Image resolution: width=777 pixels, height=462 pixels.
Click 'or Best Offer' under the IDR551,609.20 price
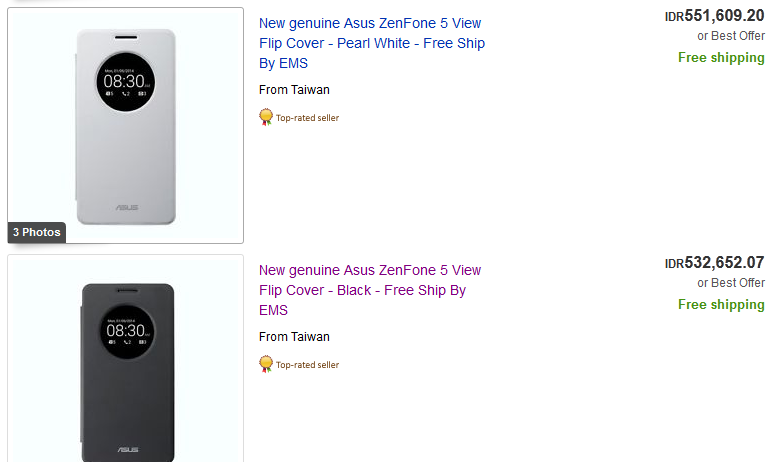coord(731,36)
